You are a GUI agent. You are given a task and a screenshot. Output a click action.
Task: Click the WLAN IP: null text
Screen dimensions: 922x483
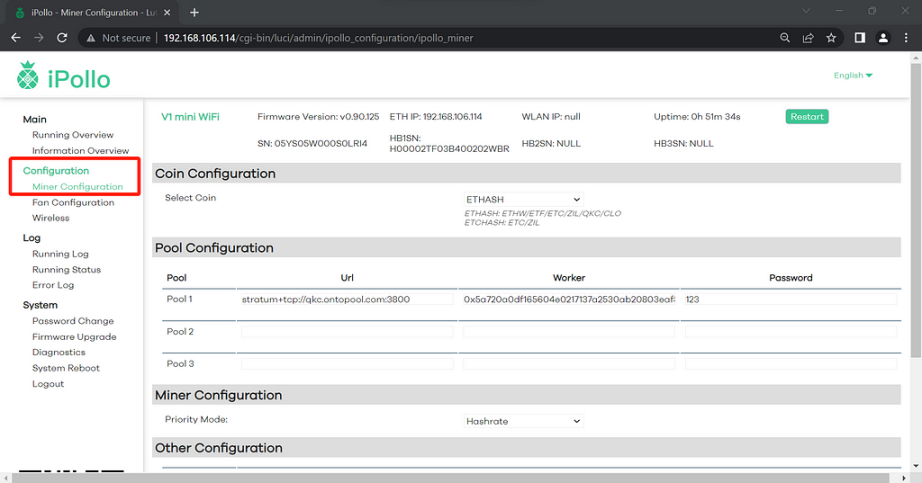(551, 116)
